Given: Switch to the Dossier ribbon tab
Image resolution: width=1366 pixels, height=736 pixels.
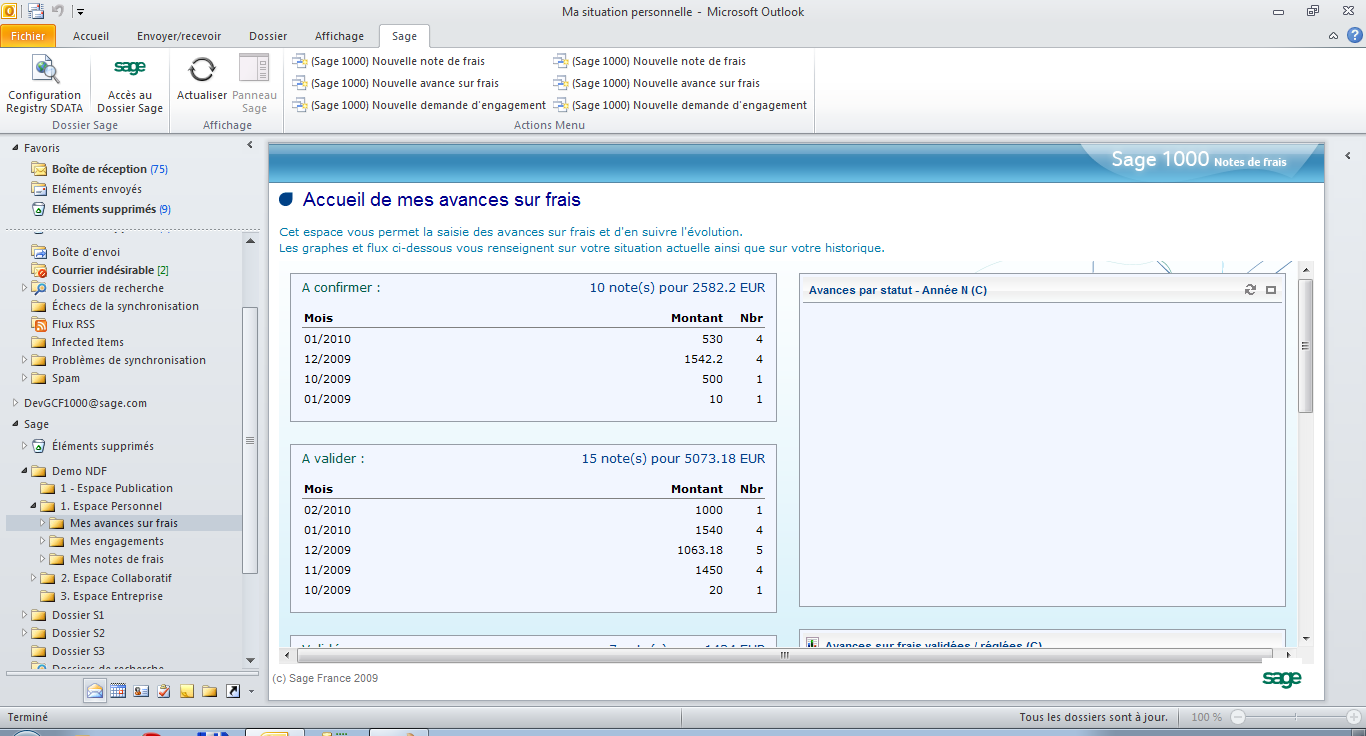Looking at the screenshot, I should pos(268,36).
